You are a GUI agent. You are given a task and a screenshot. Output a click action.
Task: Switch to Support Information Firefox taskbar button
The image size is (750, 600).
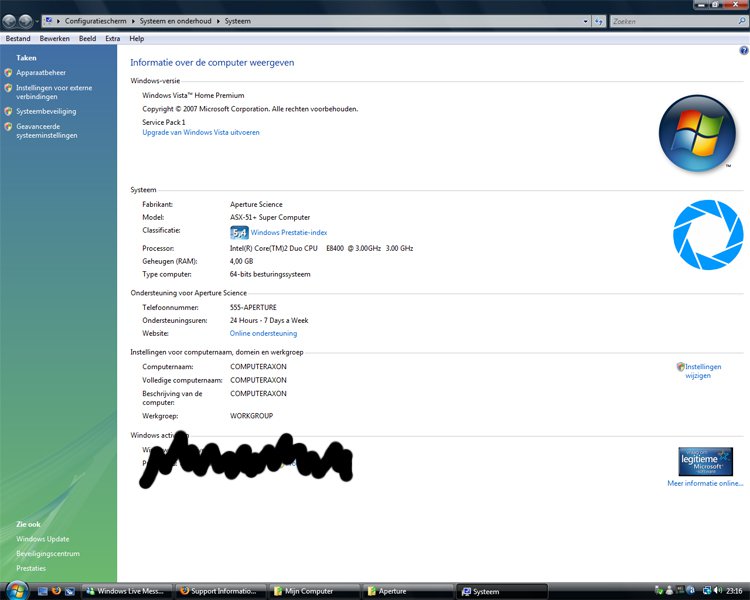tap(221, 591)
